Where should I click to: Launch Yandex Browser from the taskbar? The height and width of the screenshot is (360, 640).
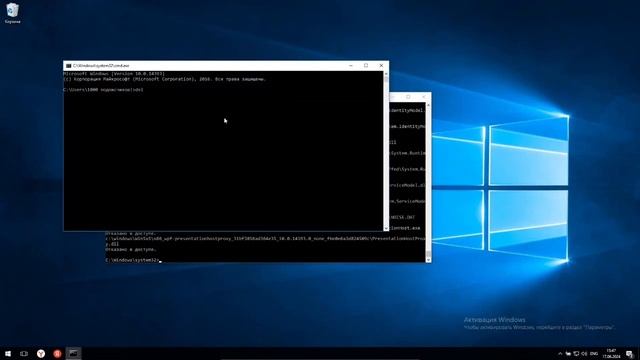[41, 353]
